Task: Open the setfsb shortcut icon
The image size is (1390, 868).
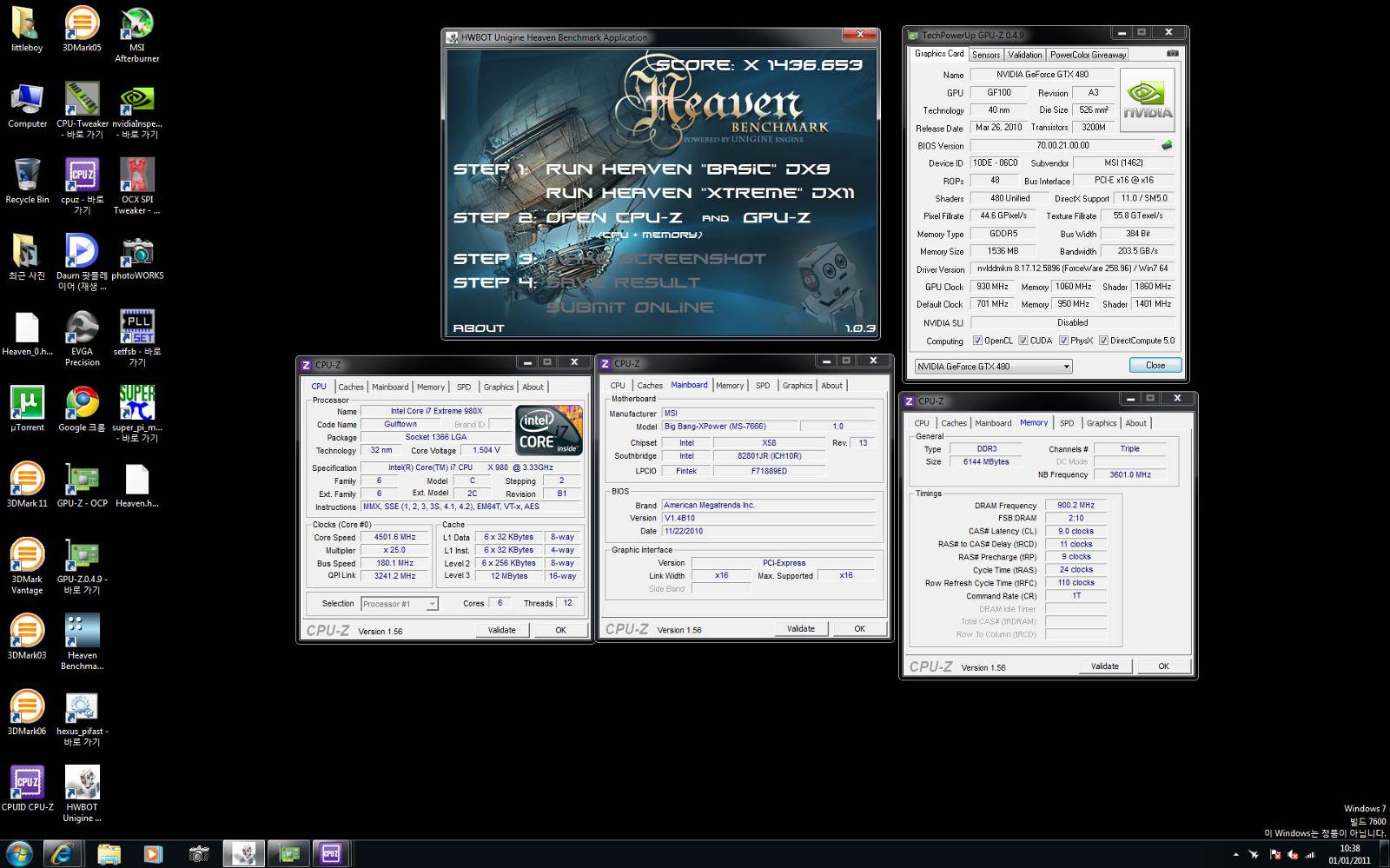Action: (x=137, y=339)
